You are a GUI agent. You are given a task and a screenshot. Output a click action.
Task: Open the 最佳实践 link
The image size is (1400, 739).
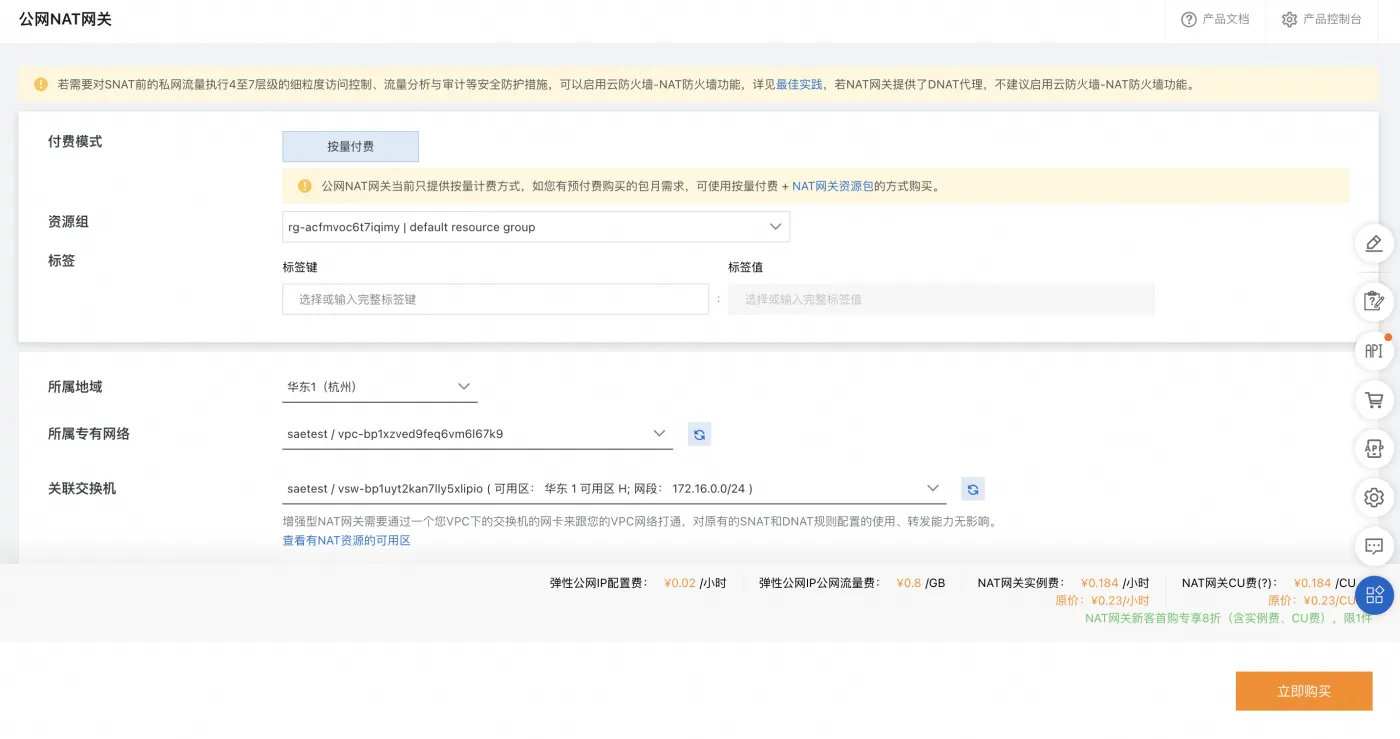coord(799,85)
